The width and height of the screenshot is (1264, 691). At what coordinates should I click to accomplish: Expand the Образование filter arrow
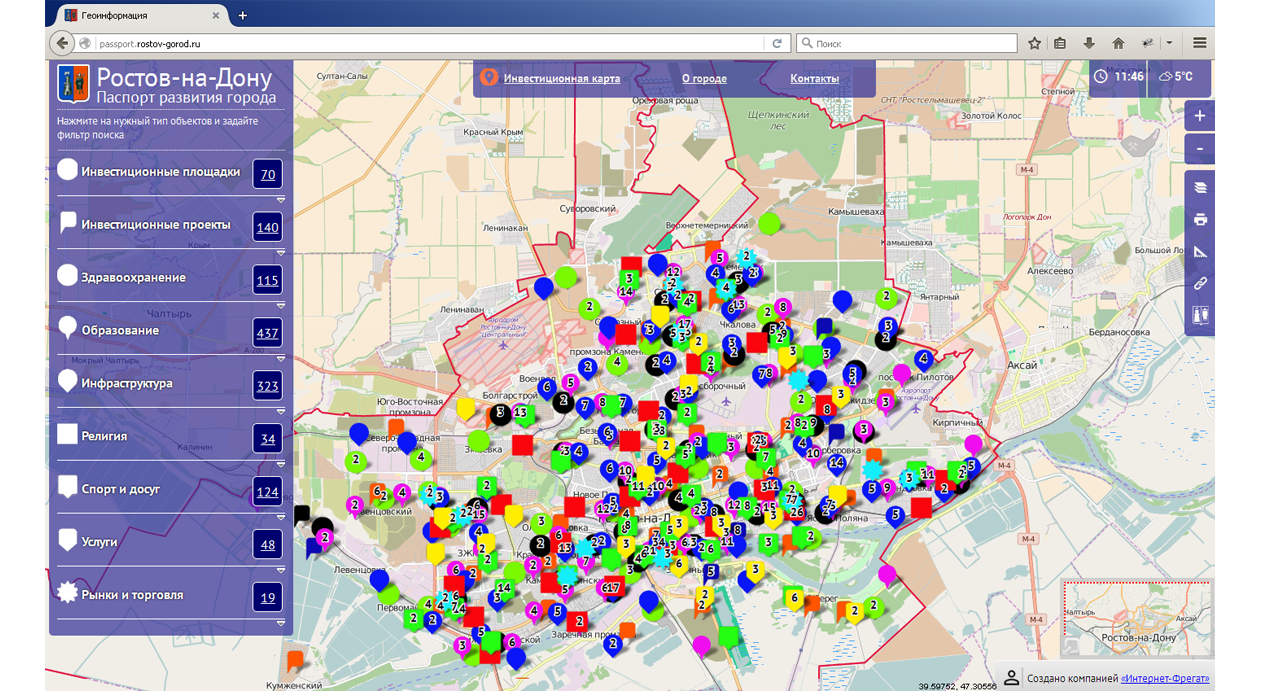281,358
